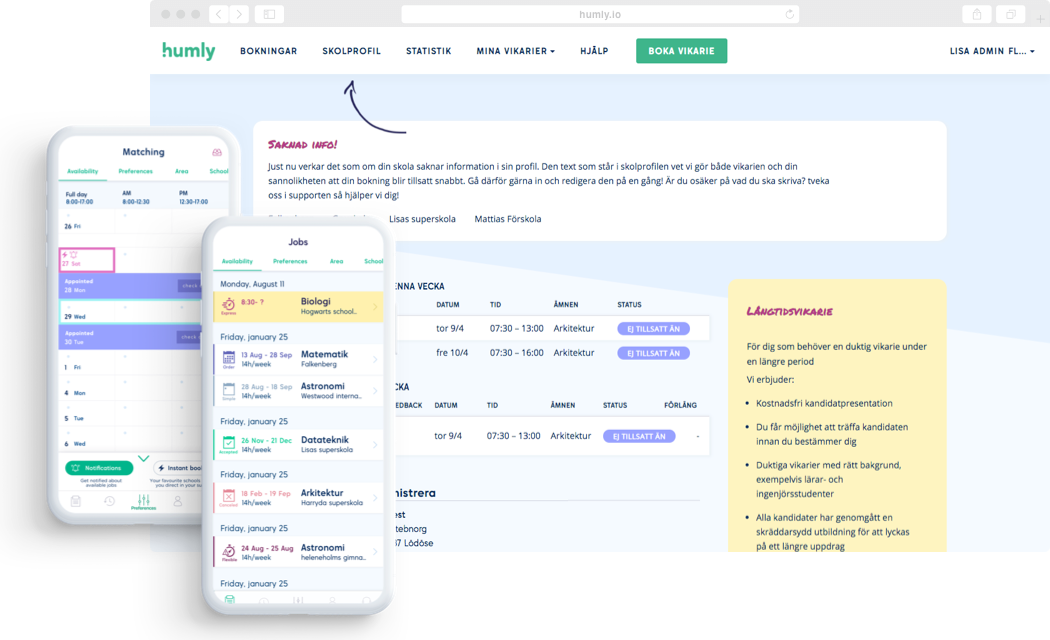The image size is (1050, 640).
Task: Click the Simple calendar icon on Astronomi Westwood
Action: click(228, 390)
